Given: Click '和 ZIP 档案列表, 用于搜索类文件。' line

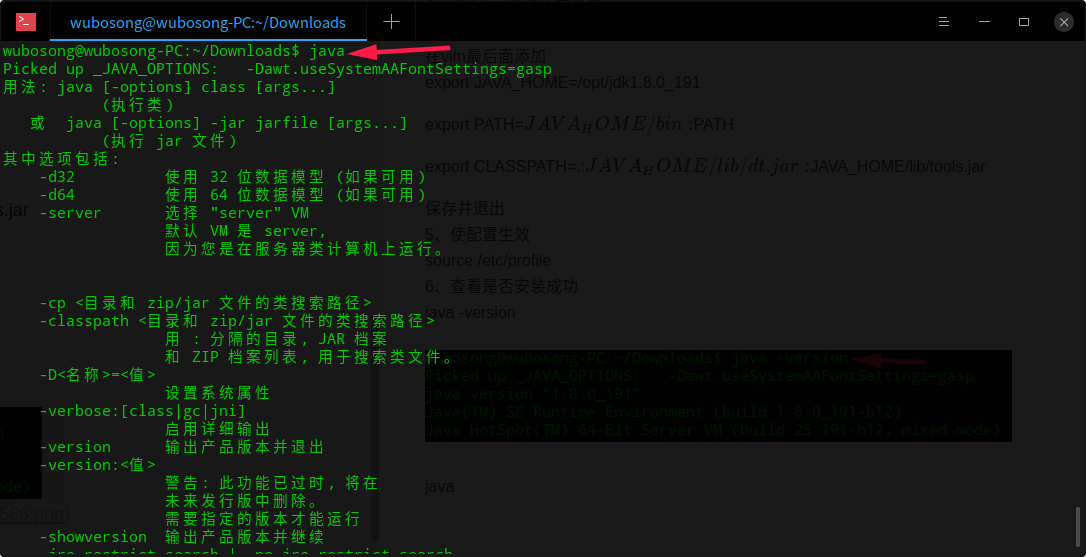Looking at the screenshot, I should click(x=309, y=357).
